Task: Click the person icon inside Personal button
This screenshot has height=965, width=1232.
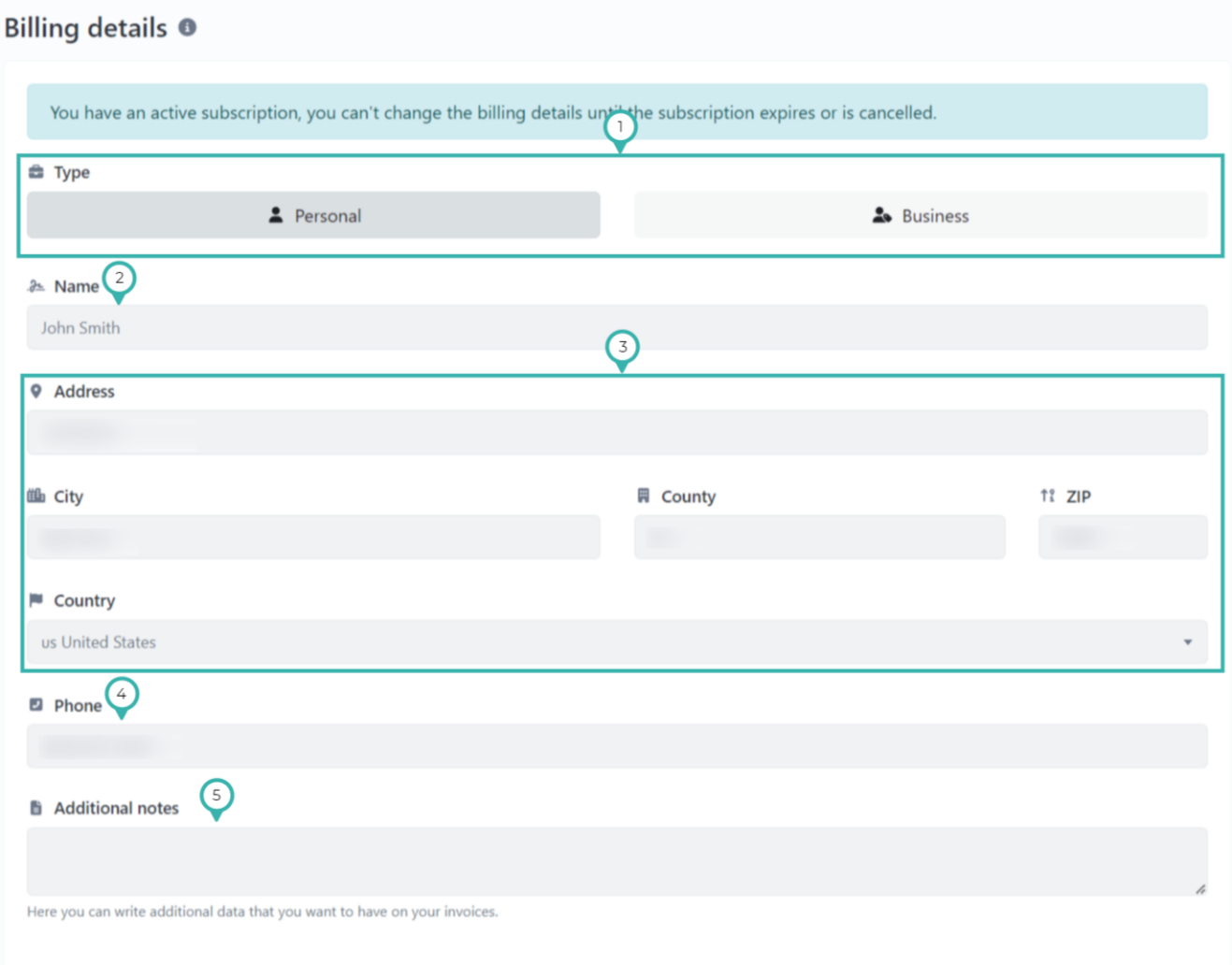Action: coord(275,215)
